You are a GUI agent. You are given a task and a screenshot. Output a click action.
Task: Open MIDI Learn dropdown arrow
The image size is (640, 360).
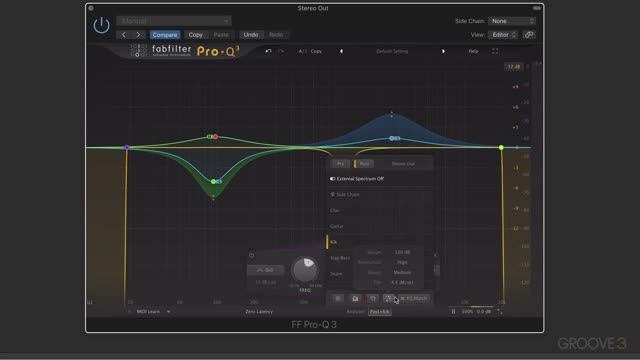(x=168, y=312)
